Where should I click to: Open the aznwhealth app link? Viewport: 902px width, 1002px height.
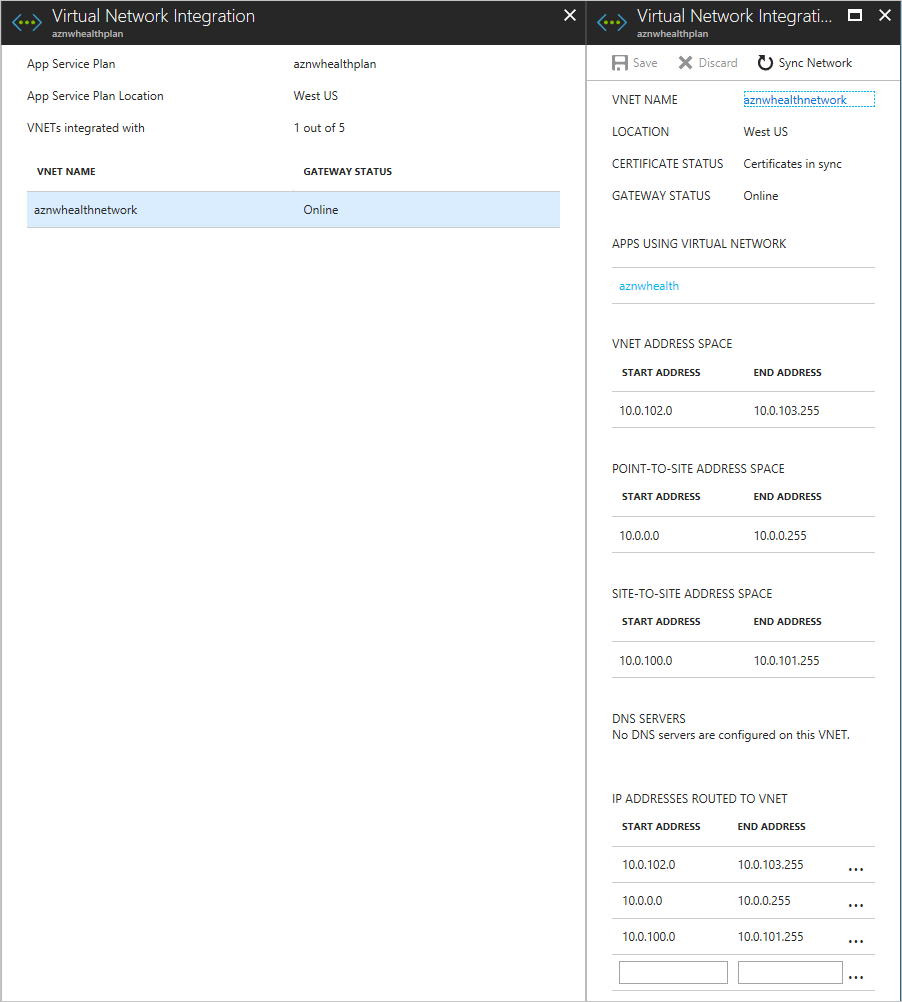[649, 286]
